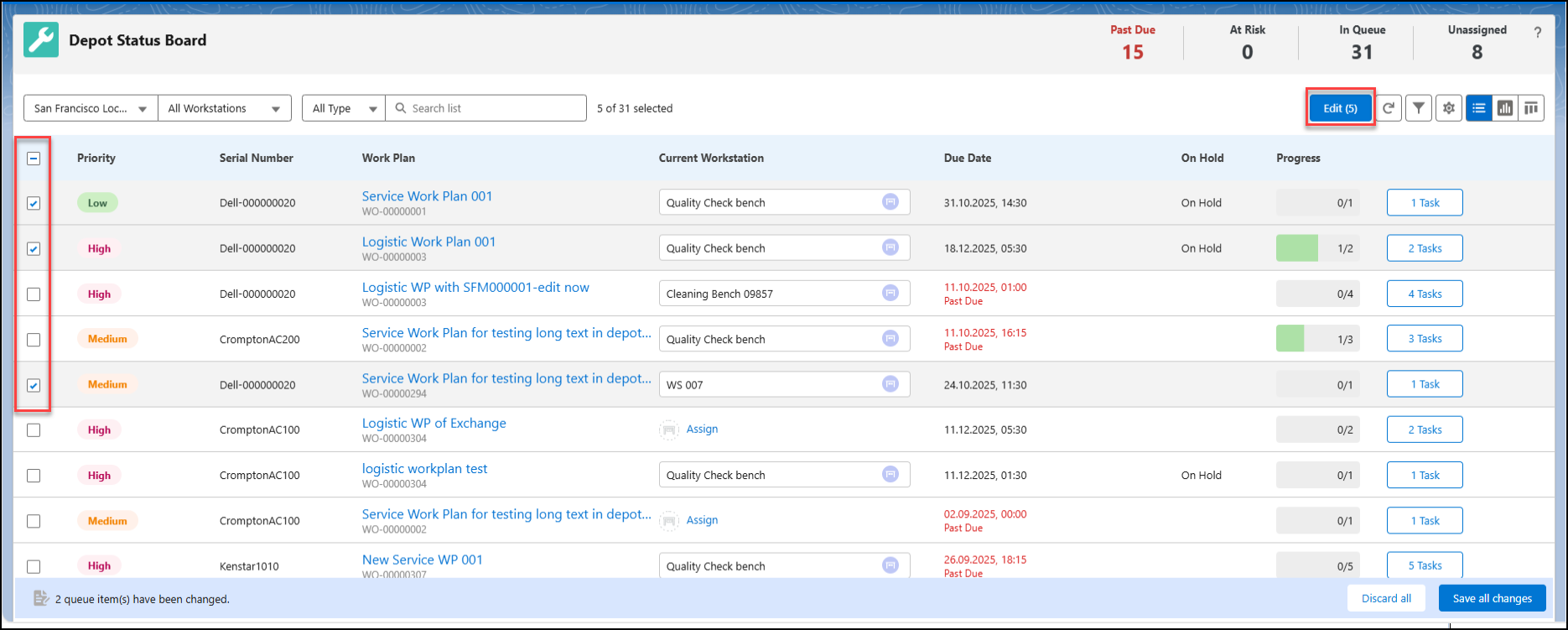Sort by Work Plan column header
Screen dimensions: 1568x630
click(x=388, y=158)
